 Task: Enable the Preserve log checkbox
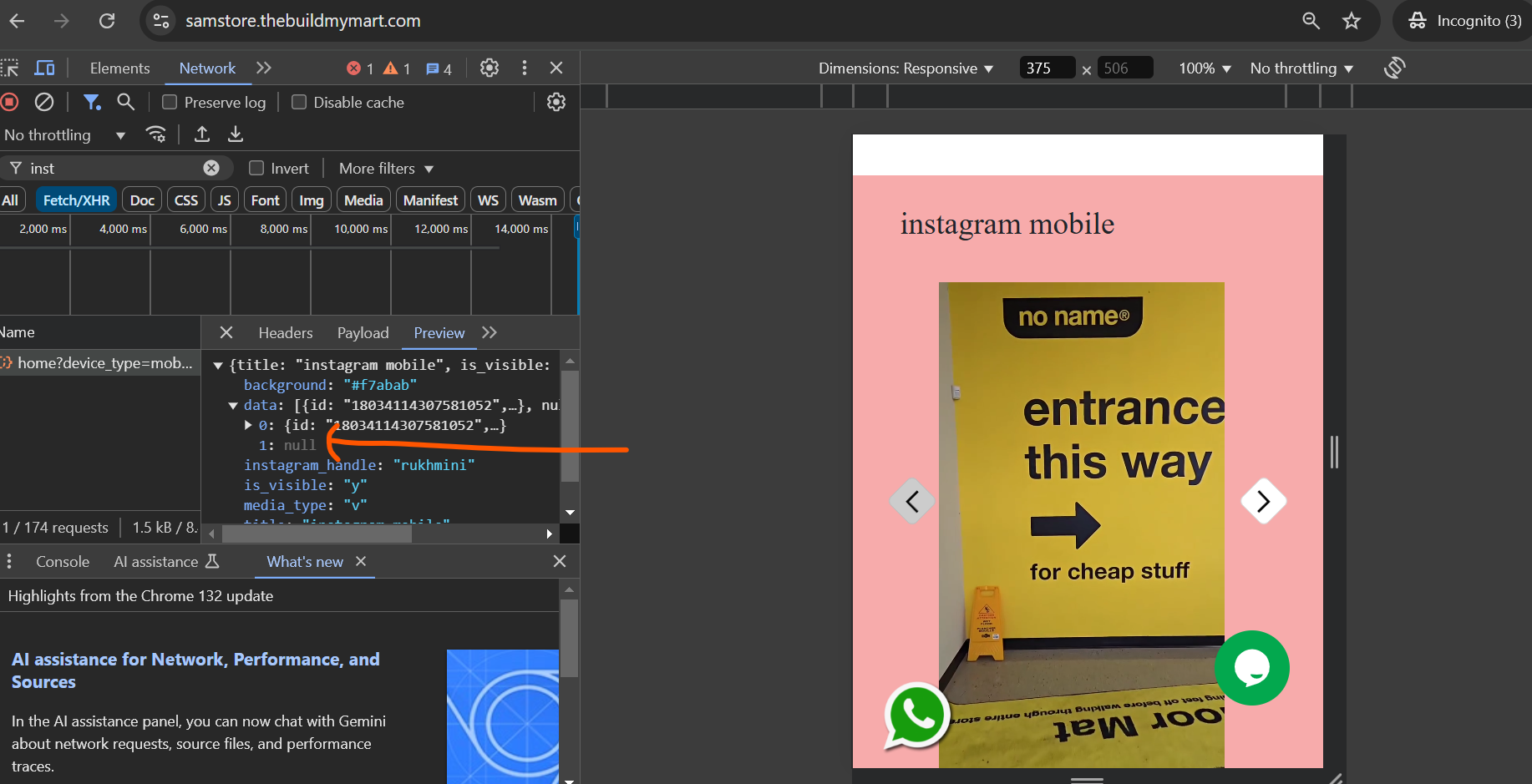tap(170, 102)
